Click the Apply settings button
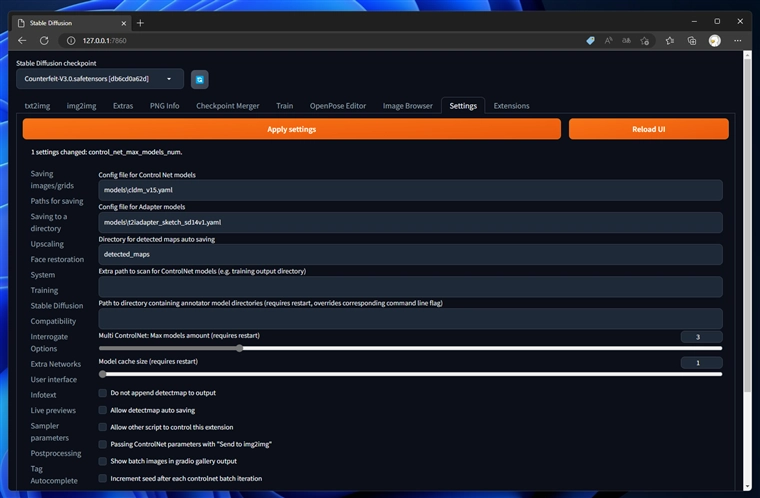This screenshot has width=760, height=498. click(292, 129)
